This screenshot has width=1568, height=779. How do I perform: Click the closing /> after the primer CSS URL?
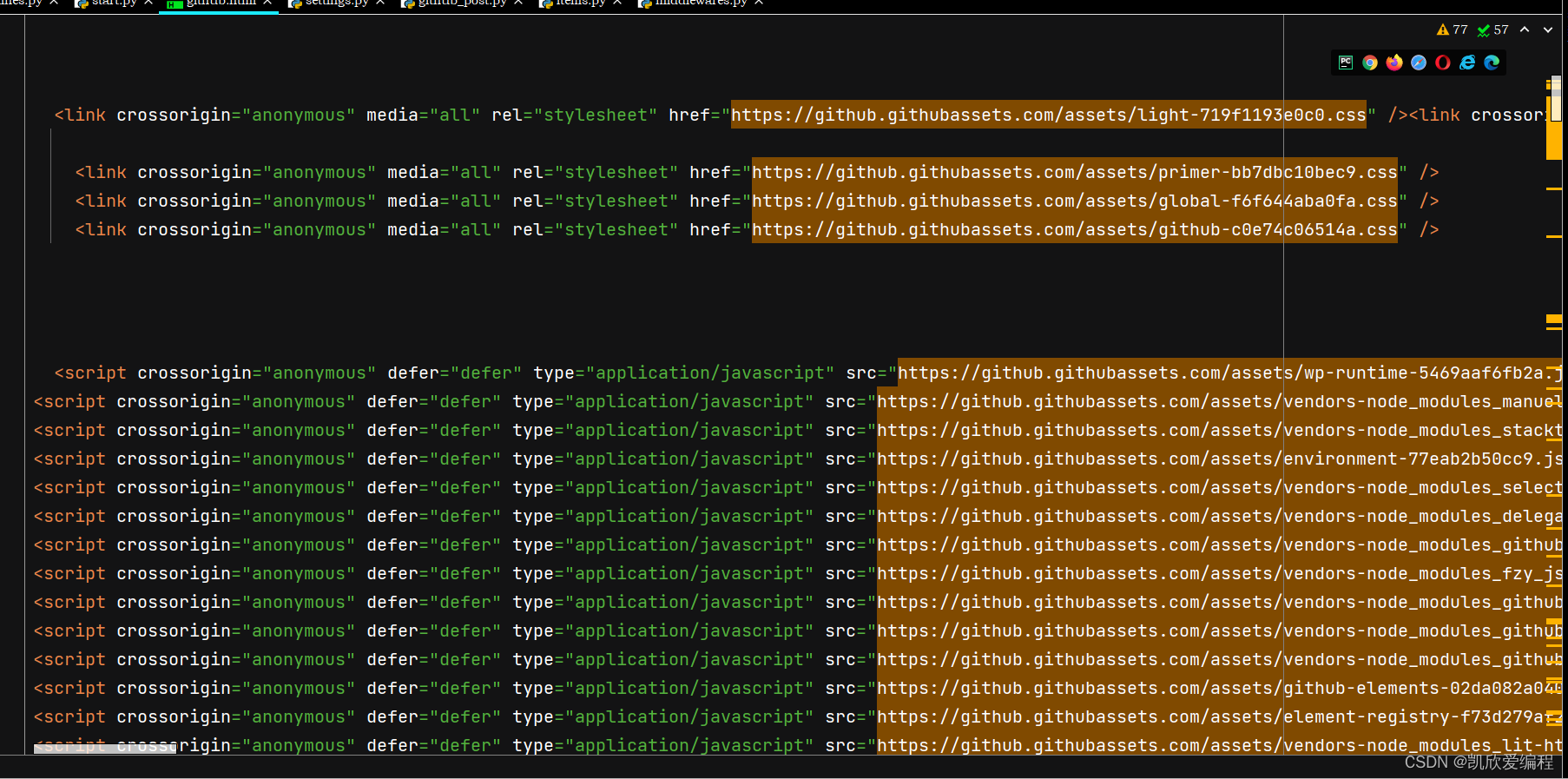(x=1429, y=172)
